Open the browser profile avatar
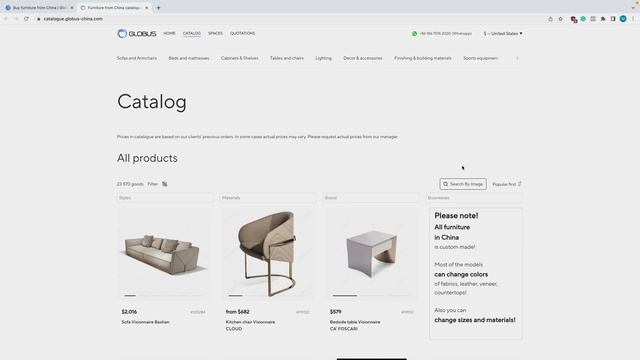Image resolution: width=640 pixels, height=360 pixels. pyautogui.click(x=623, y=19)
